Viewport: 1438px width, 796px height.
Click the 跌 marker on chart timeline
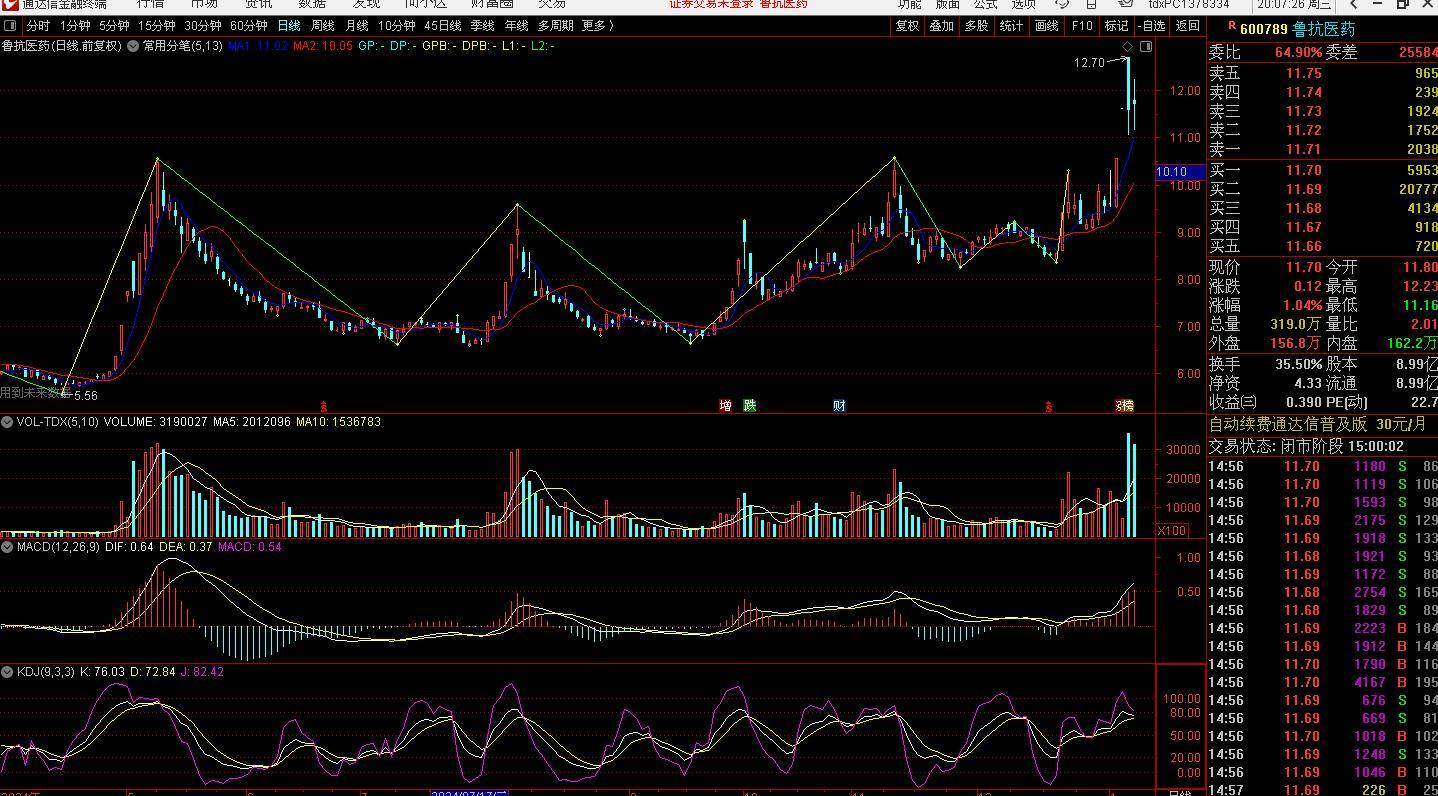point(750,405)
